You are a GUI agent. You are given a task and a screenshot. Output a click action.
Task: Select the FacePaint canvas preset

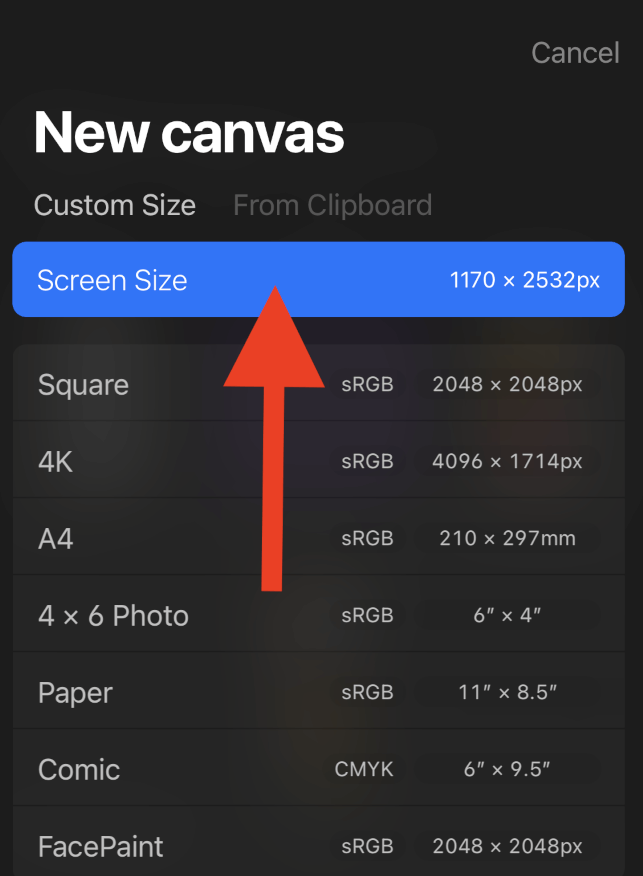point(318,841)
